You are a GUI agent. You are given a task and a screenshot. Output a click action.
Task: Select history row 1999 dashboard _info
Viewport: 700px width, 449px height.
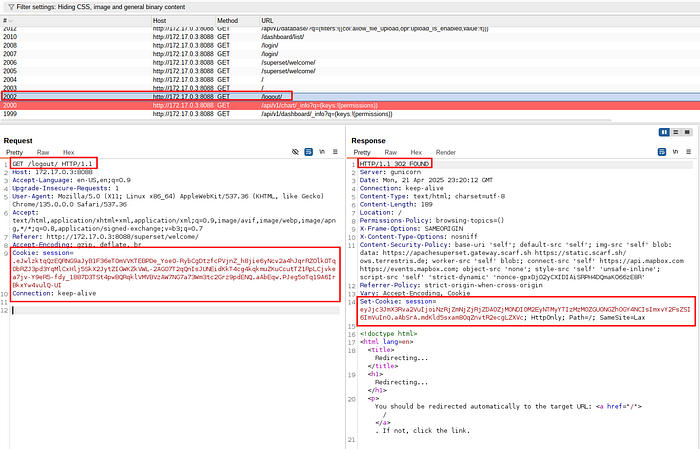350,114
